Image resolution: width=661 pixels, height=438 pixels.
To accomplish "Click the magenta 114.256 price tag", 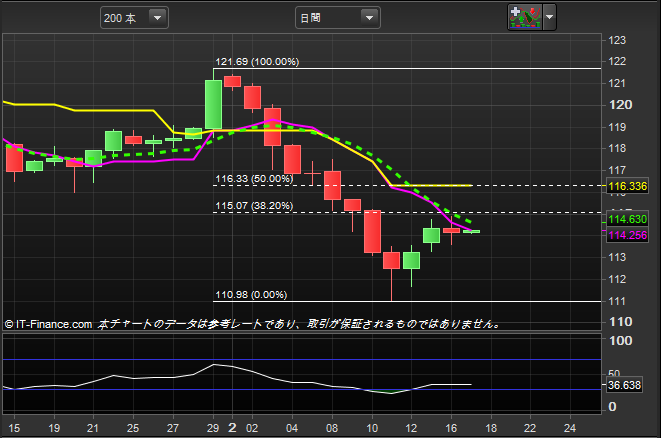I will (x=627, y=235).
